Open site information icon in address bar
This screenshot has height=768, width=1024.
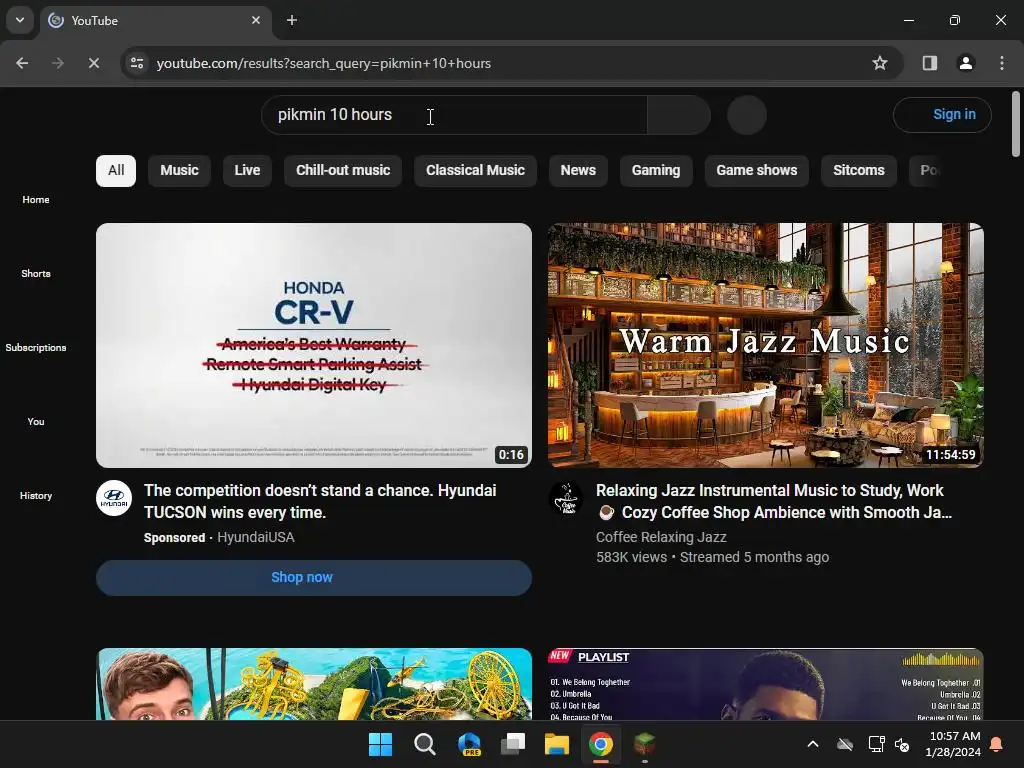(x=137, y=63)
